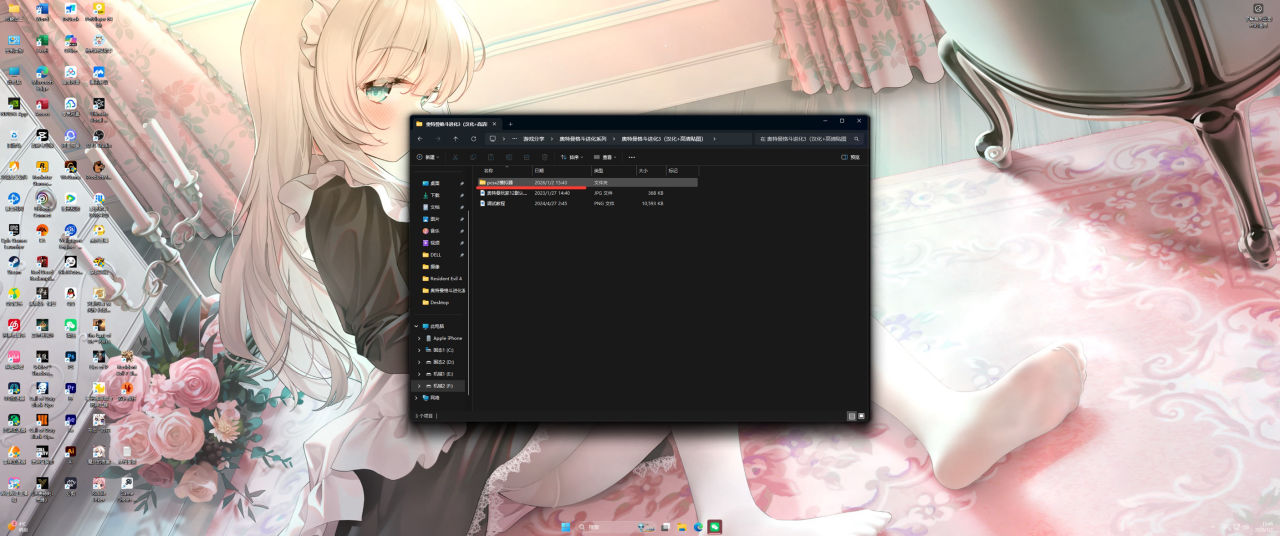
Task: Cut the selected item from the toolbar
Action: click(x=455, y=157)
